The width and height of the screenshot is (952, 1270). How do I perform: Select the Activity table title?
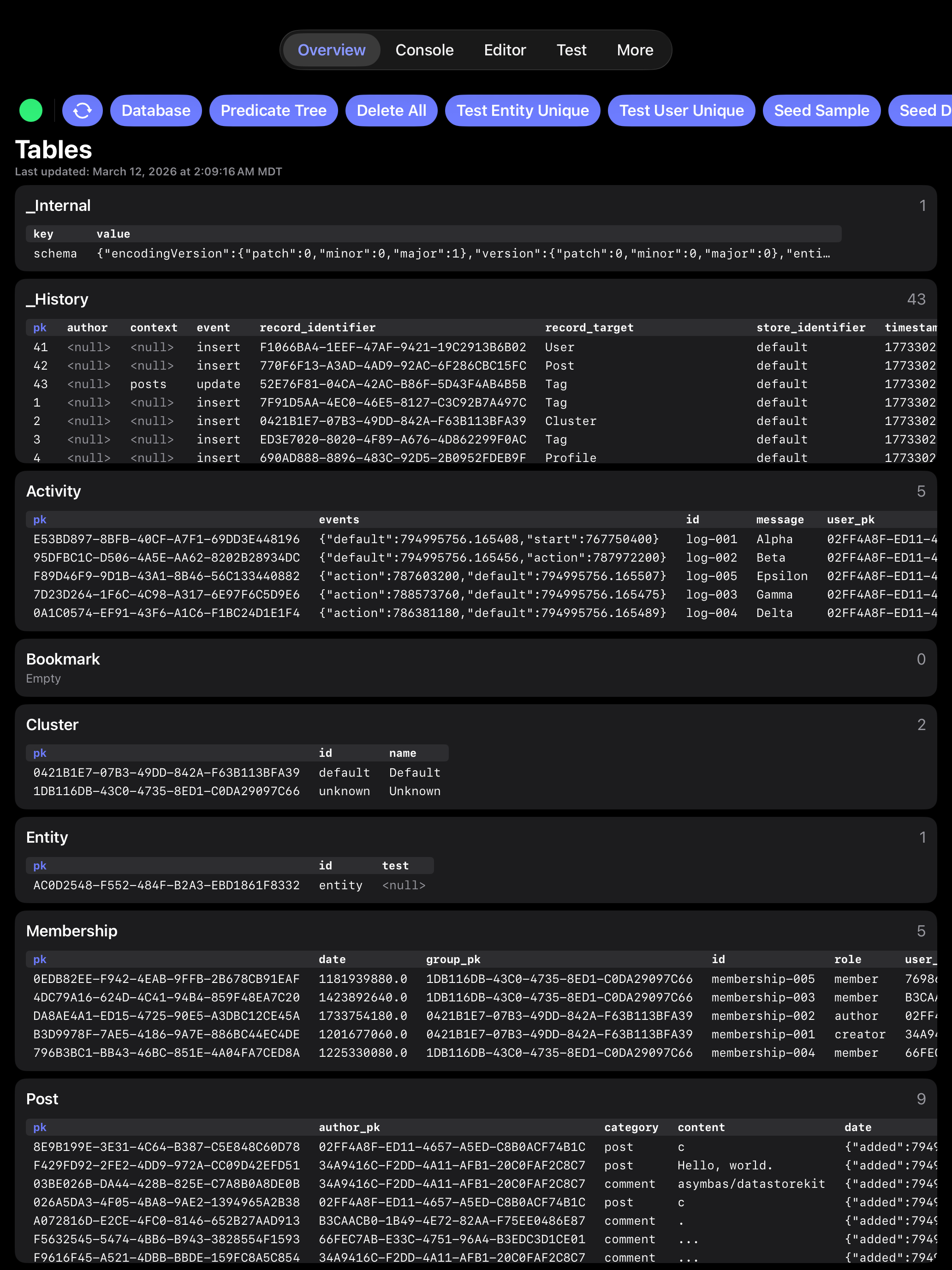tap(54, 491)
